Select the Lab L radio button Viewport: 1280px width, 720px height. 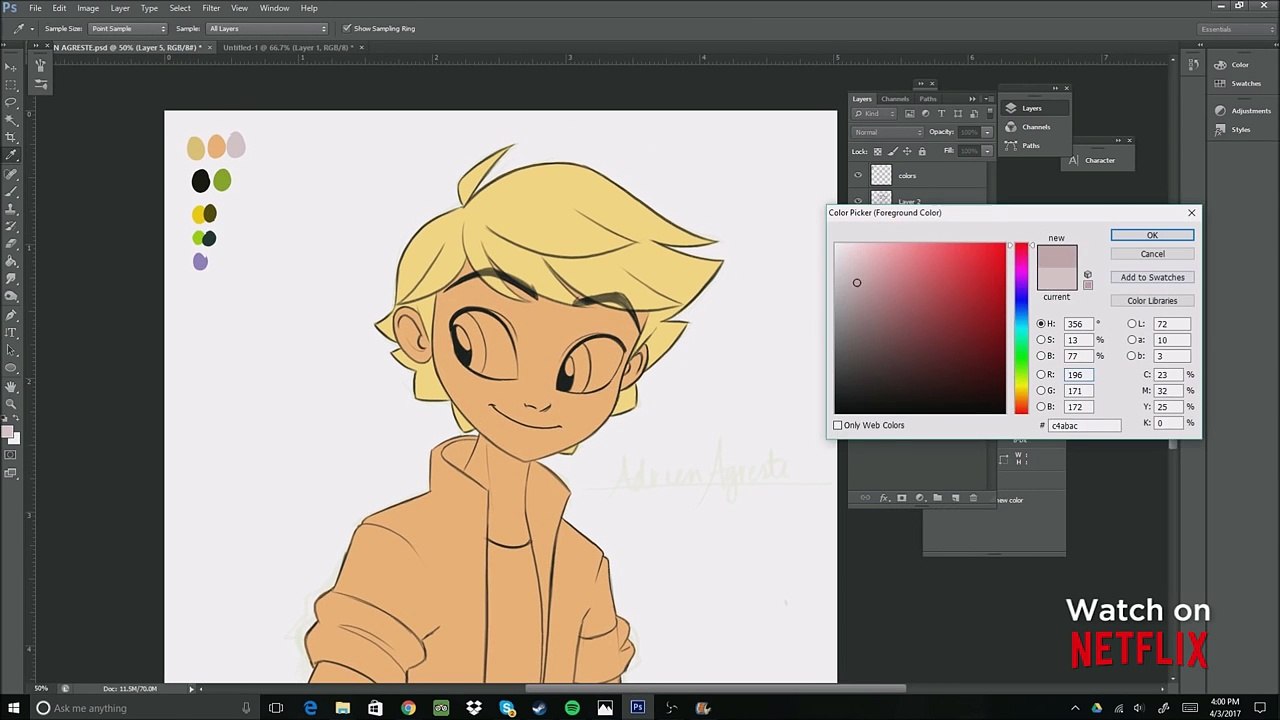(x=1132, y=324)
